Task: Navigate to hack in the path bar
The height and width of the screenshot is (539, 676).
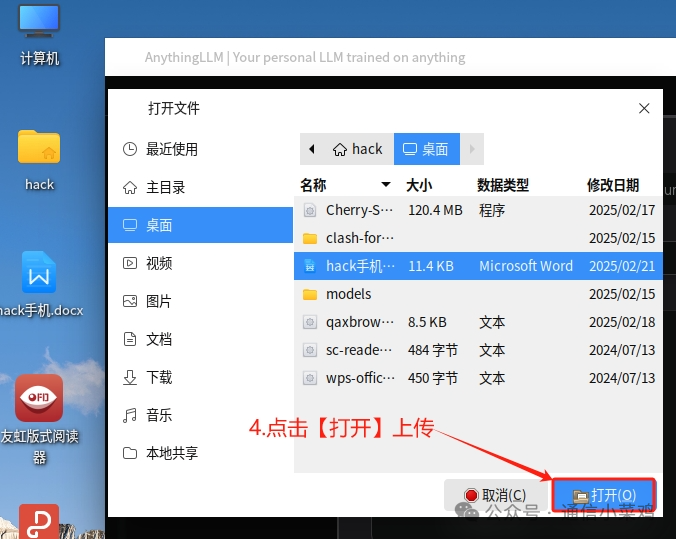Action: tap(358, 149)
